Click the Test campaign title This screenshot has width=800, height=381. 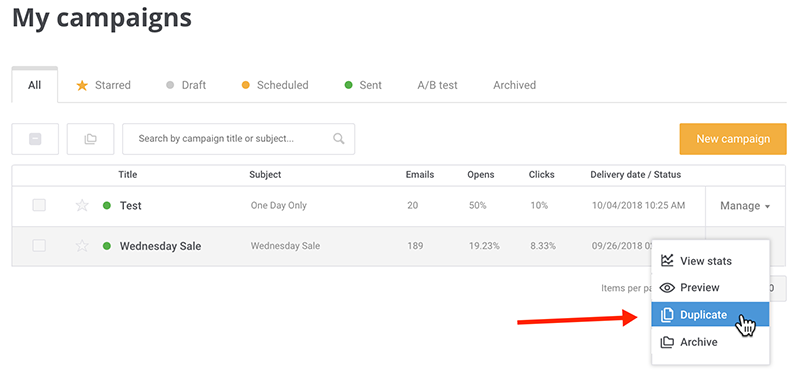131,206
